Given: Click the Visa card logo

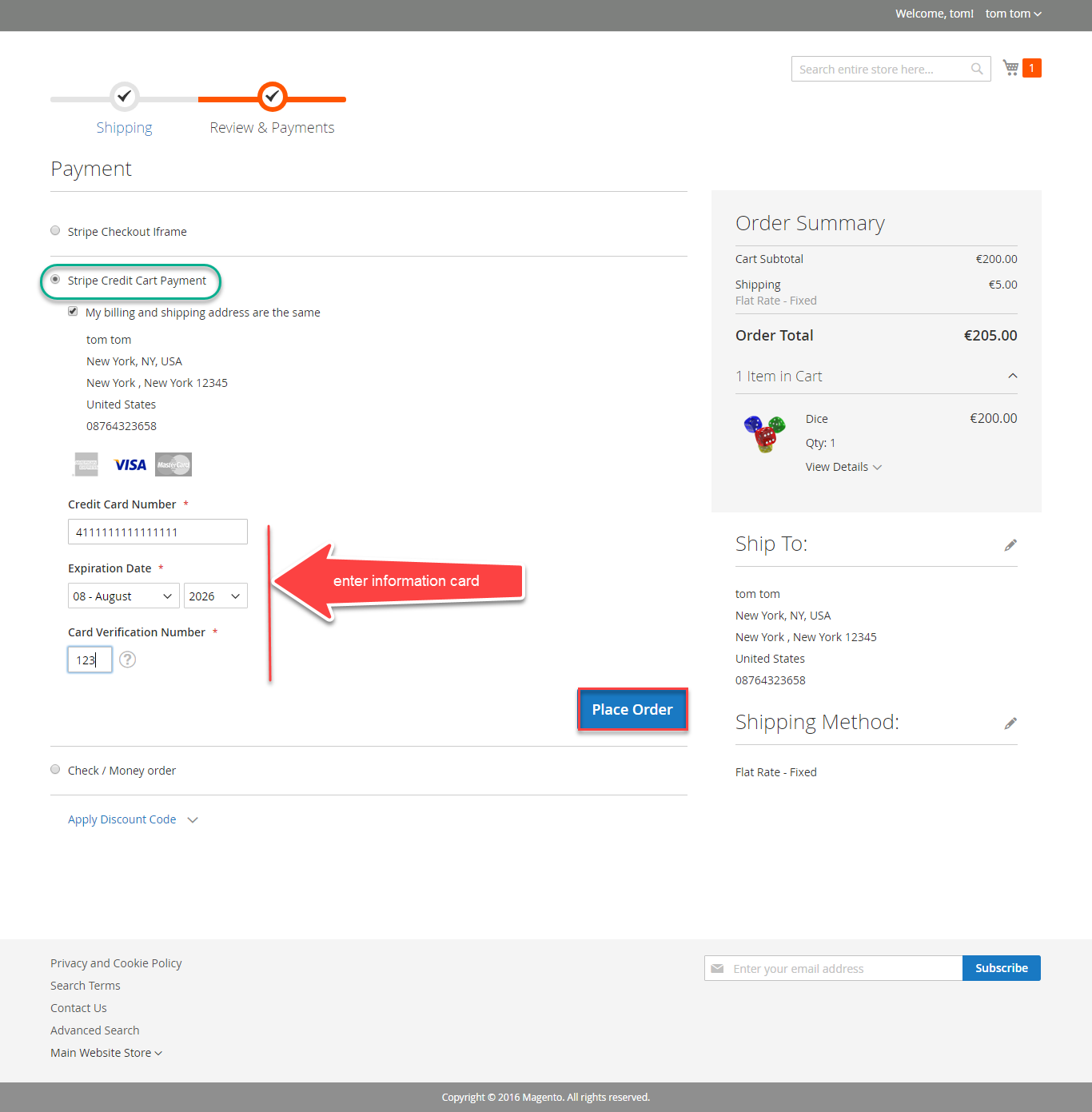Looking at the screenshot, I should pyautogui.click(x=130, y=464).
